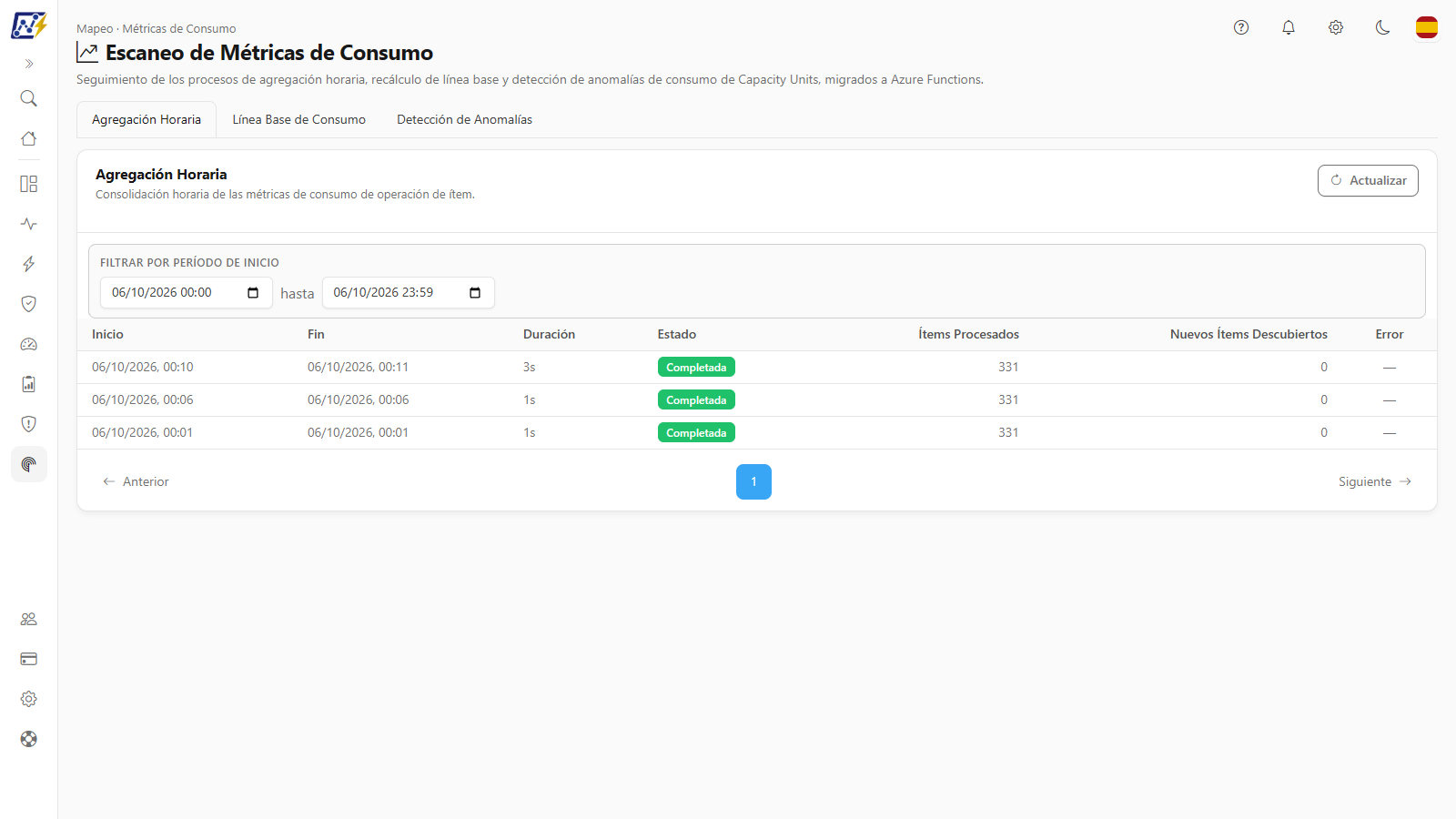Image resolution: width=1456 pixels, height=819 pixels.
Task: Select page 1 pagination button
Action: click(753, 481)
